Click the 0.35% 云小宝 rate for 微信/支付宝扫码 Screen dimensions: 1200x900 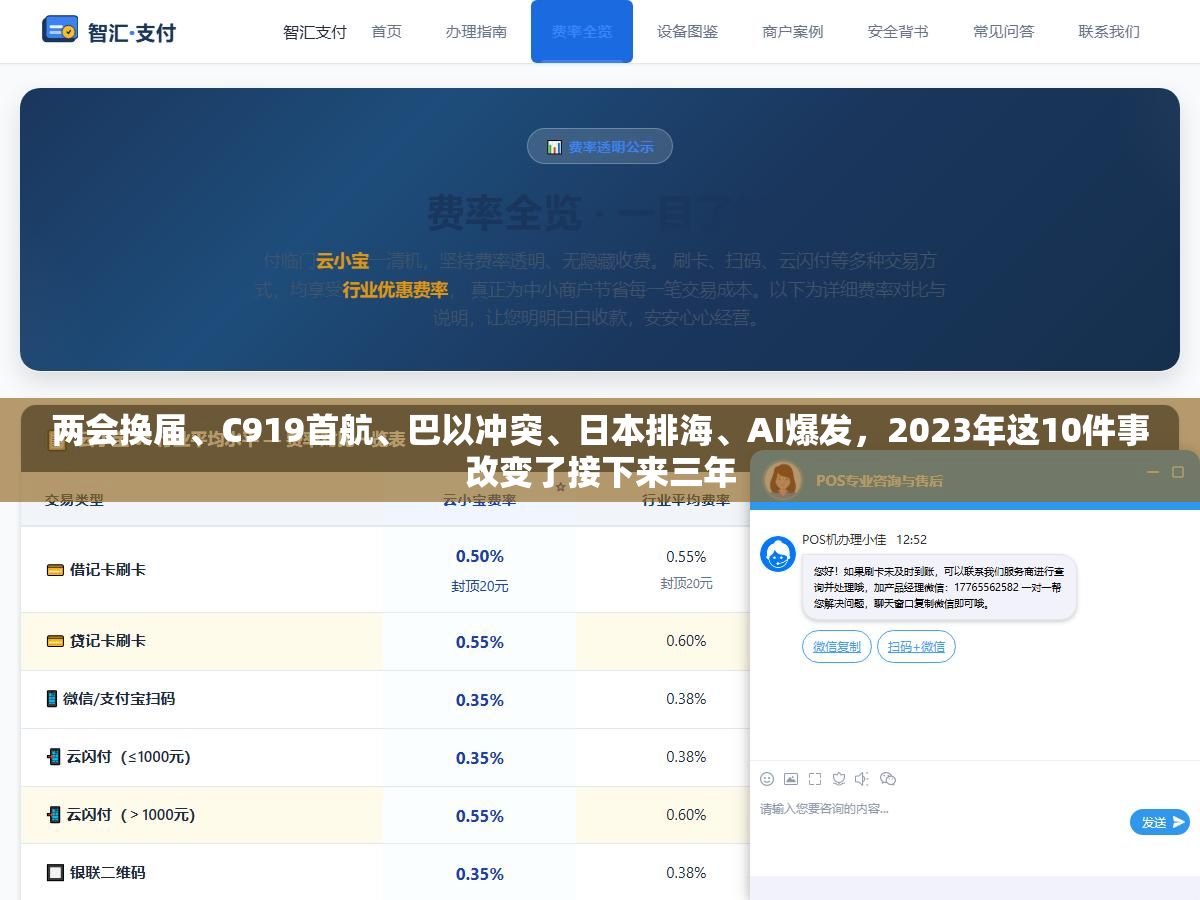point(480,700)
